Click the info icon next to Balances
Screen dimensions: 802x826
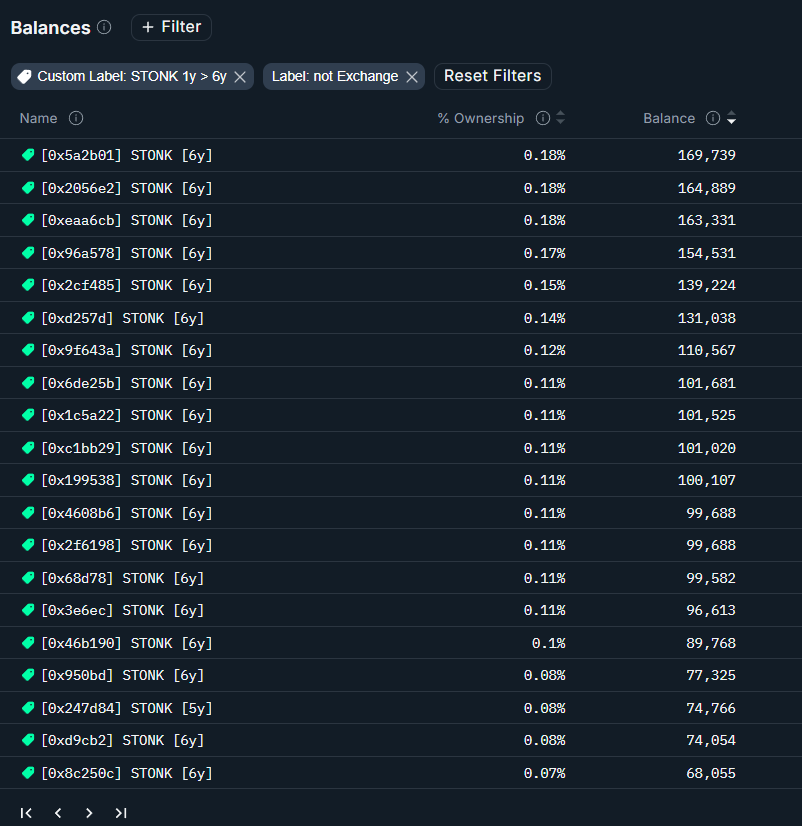104,27
